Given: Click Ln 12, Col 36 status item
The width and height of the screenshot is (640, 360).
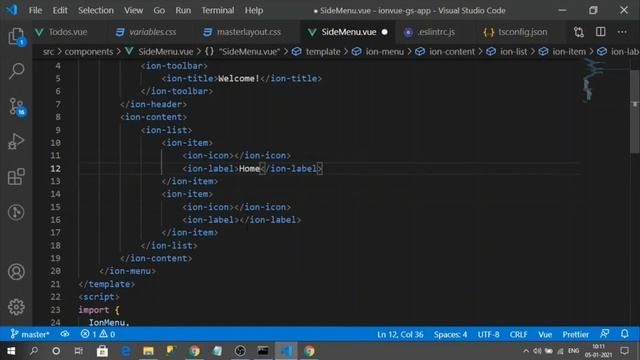Looking at the screenshot, I should [400, 334].
